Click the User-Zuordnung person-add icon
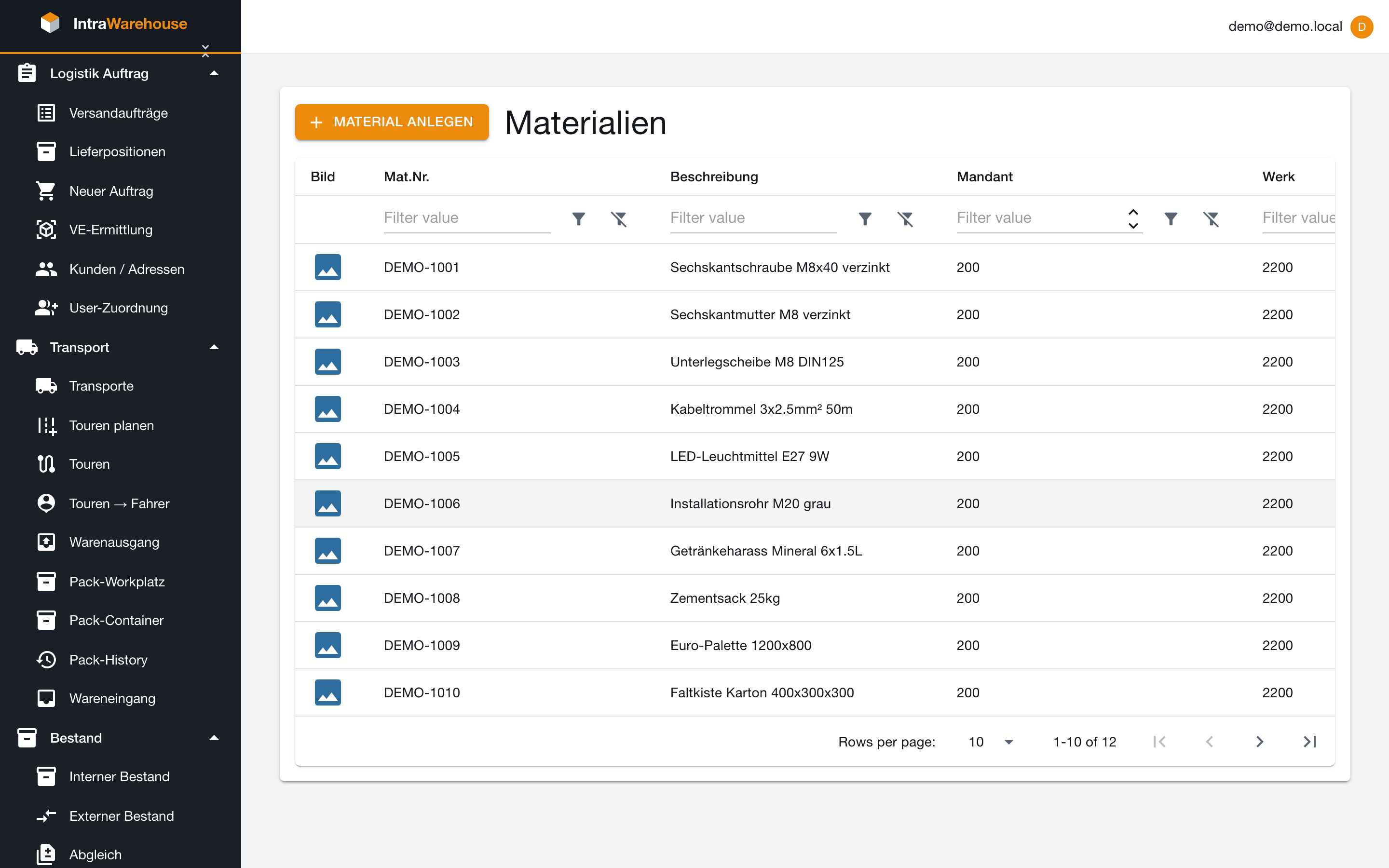Screen dimensions: 1389x868 (x=46, y=308)
